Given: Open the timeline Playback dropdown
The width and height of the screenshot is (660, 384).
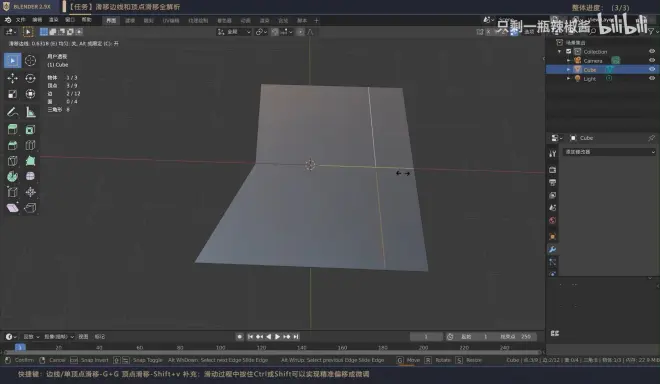Looking at the screenshot, I should (31, 336).
